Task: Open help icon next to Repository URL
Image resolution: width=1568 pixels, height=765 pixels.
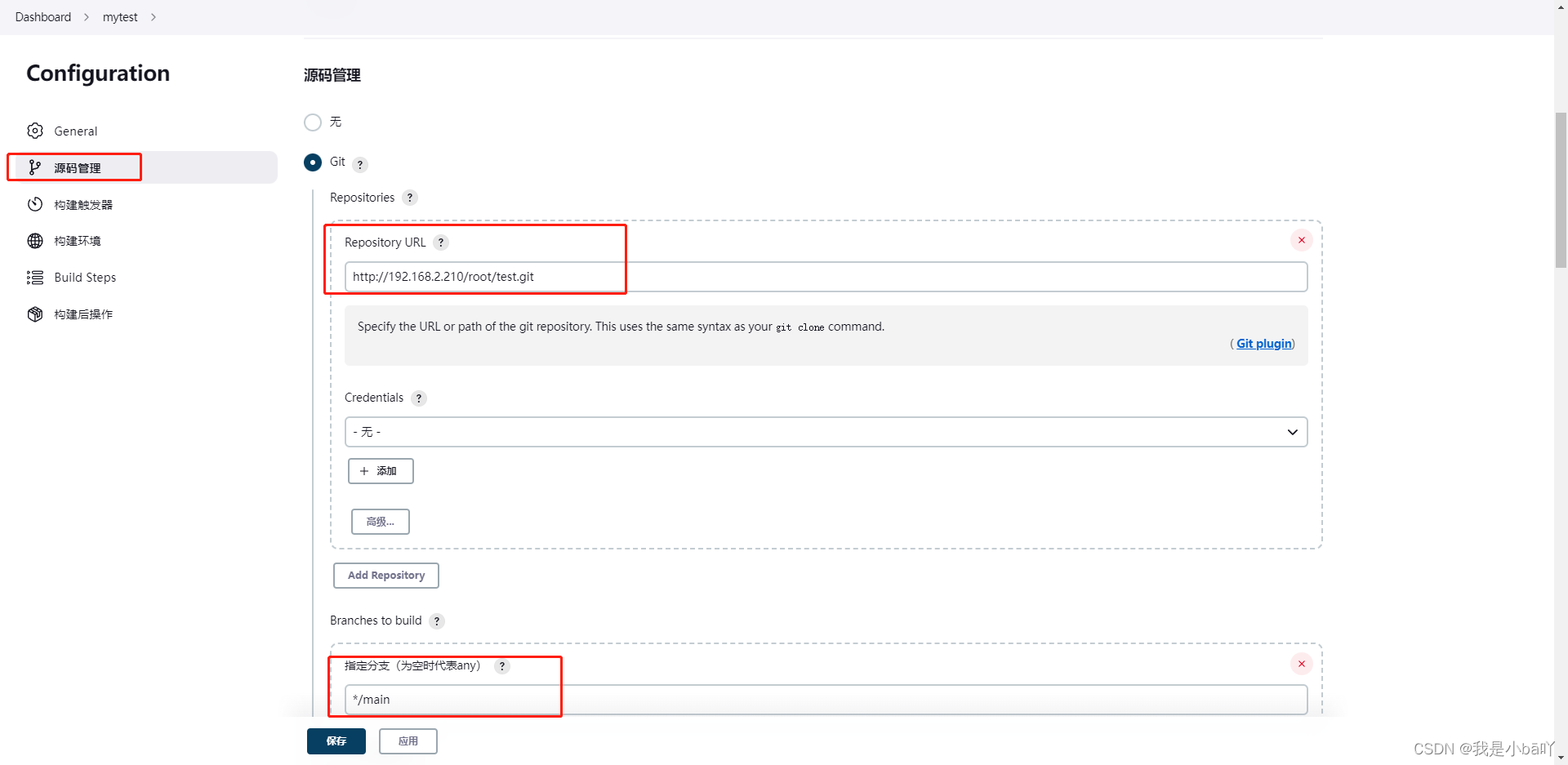Action: pyautogui.click(x=441, y=242)
